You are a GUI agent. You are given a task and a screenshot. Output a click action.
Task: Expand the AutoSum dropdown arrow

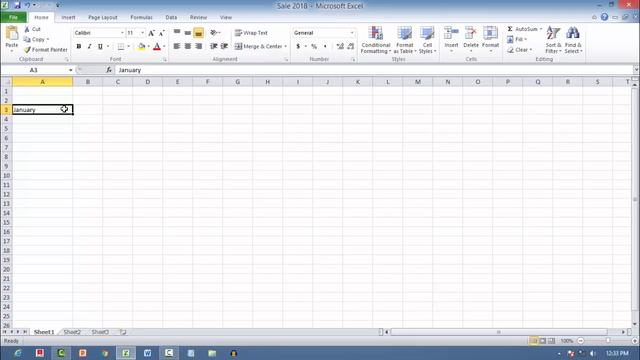(541, 29)
